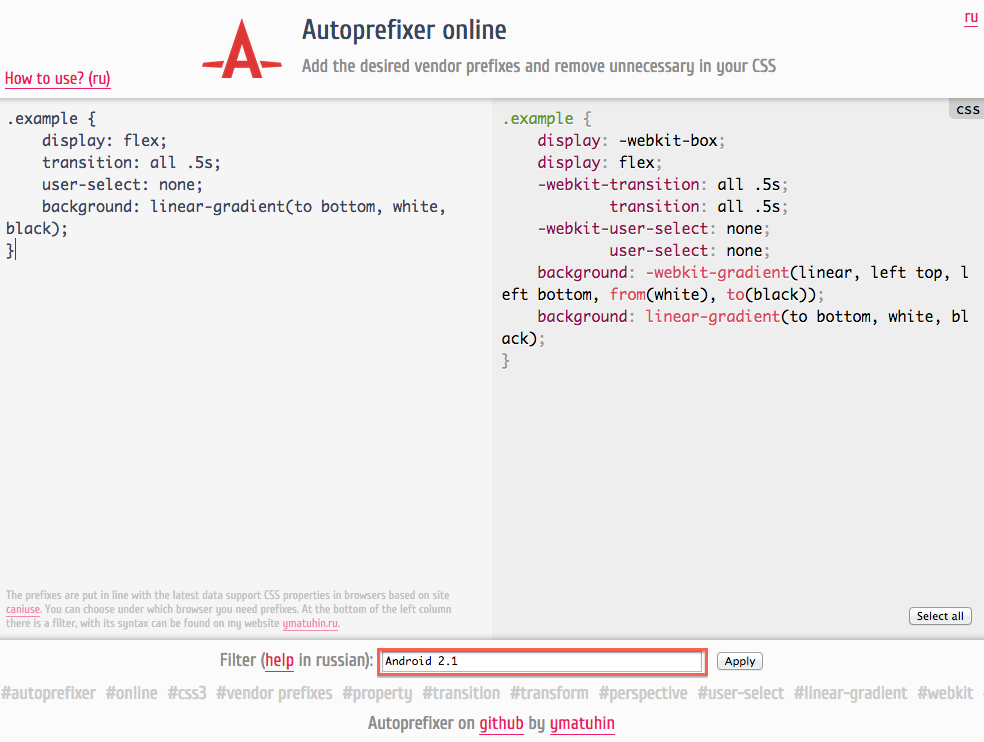Switch language with the 'ru' link
984x742 pixels.
point(971,17)
